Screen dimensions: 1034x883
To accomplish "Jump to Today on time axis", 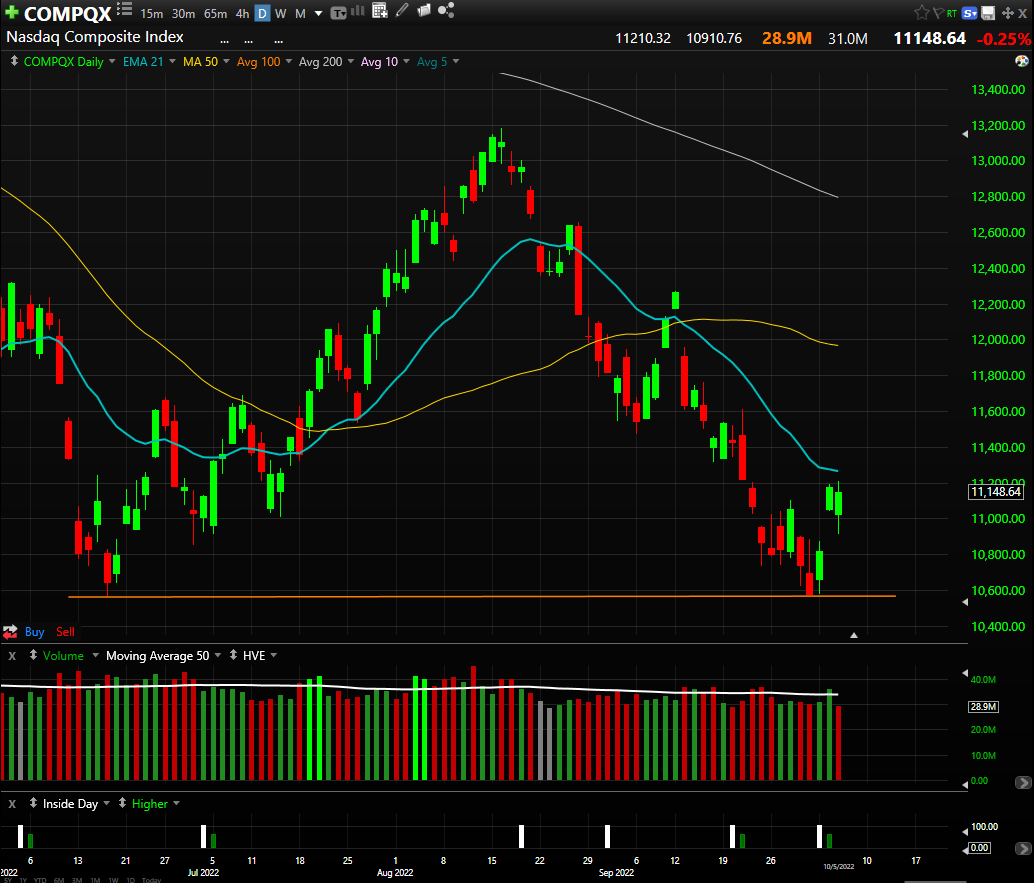I will (151, 880).
